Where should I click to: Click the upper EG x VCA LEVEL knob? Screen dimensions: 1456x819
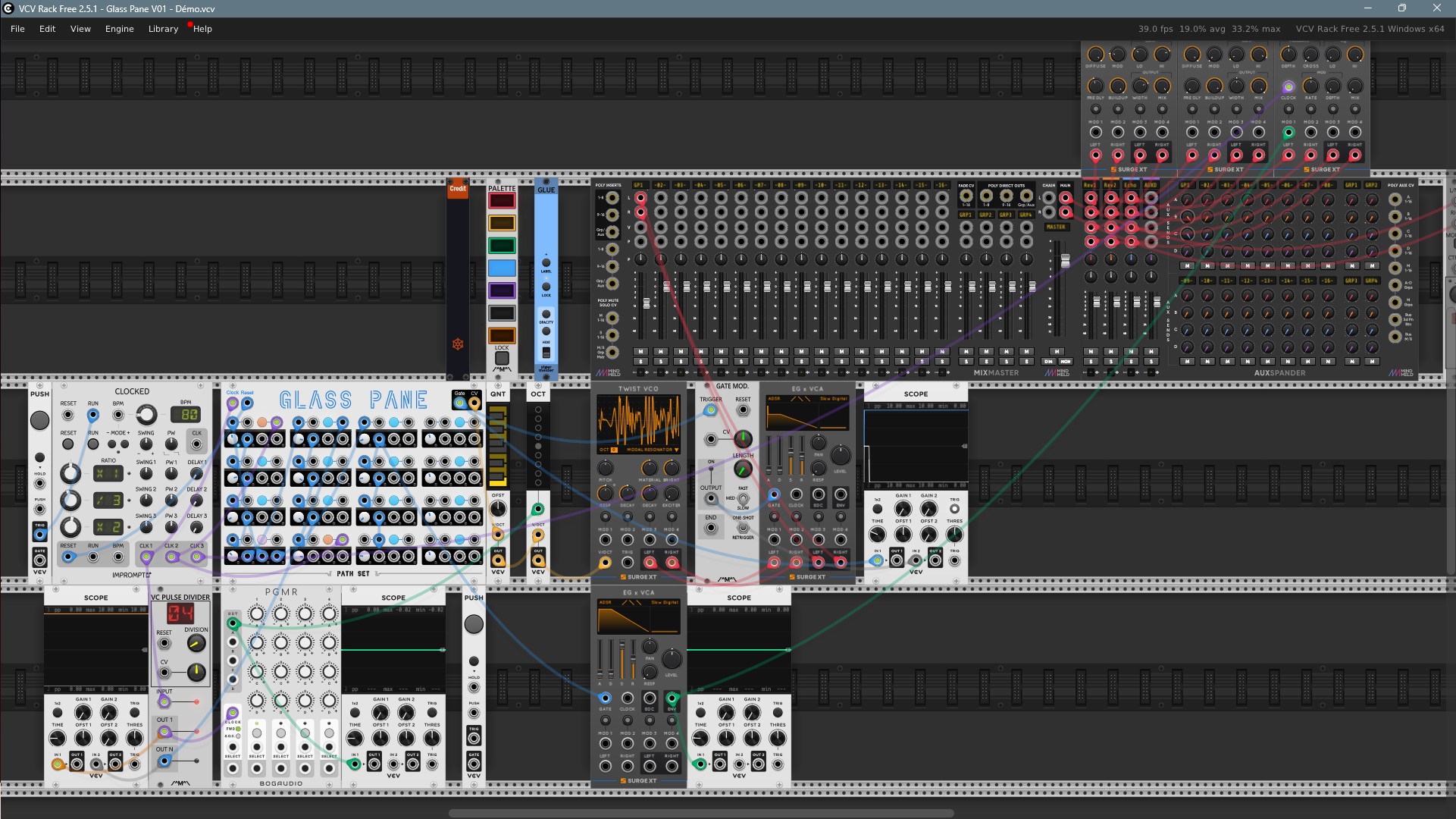pos(841,455)
